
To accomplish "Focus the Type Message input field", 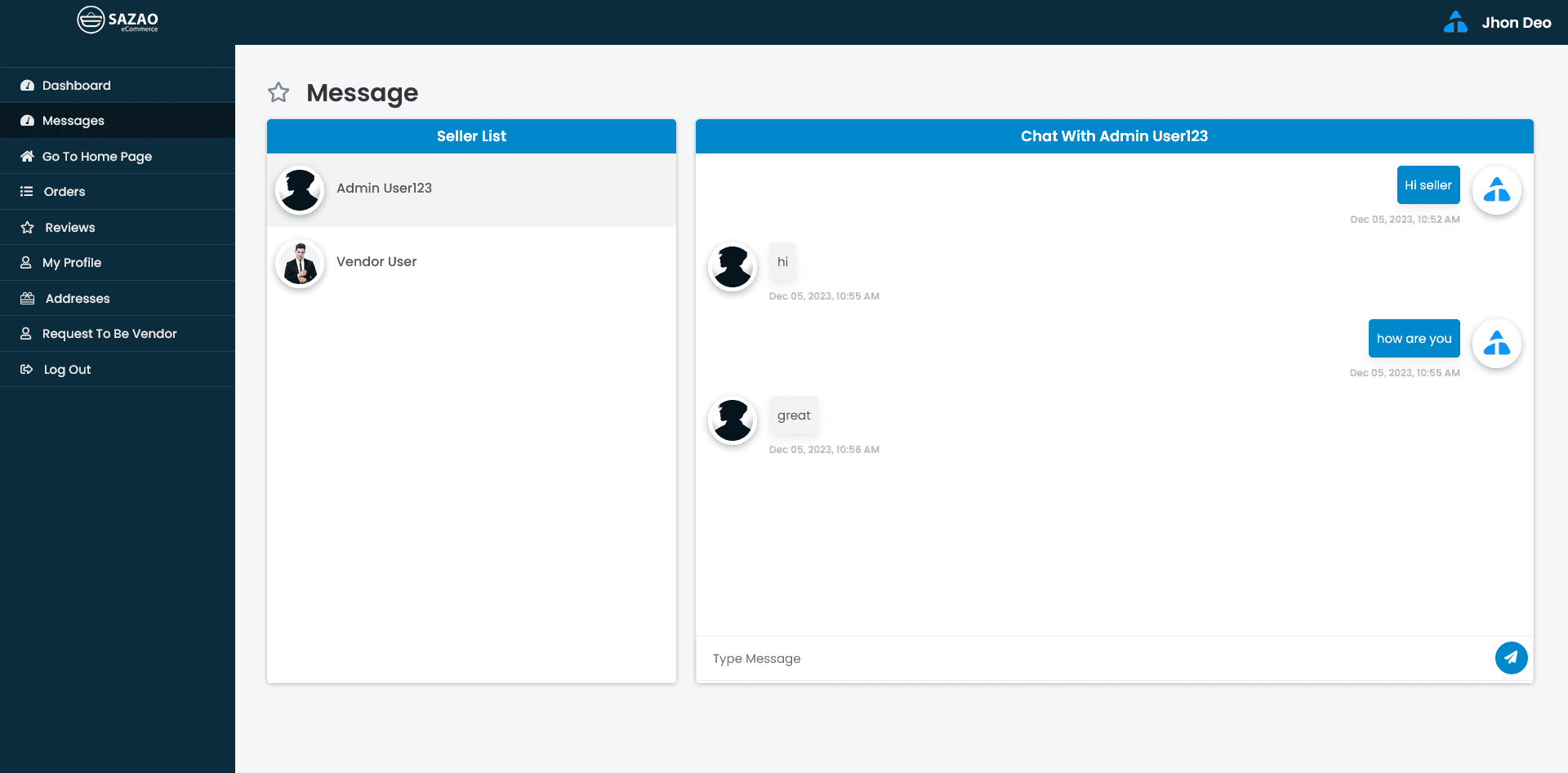I will (1094, 659).
